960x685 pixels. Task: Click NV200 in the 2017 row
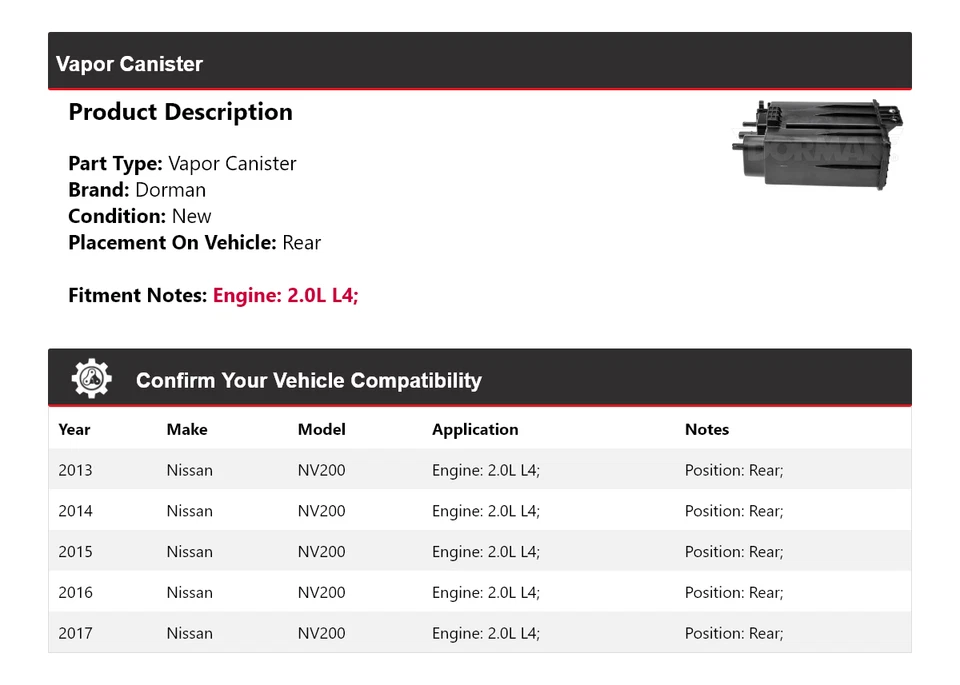321,633
